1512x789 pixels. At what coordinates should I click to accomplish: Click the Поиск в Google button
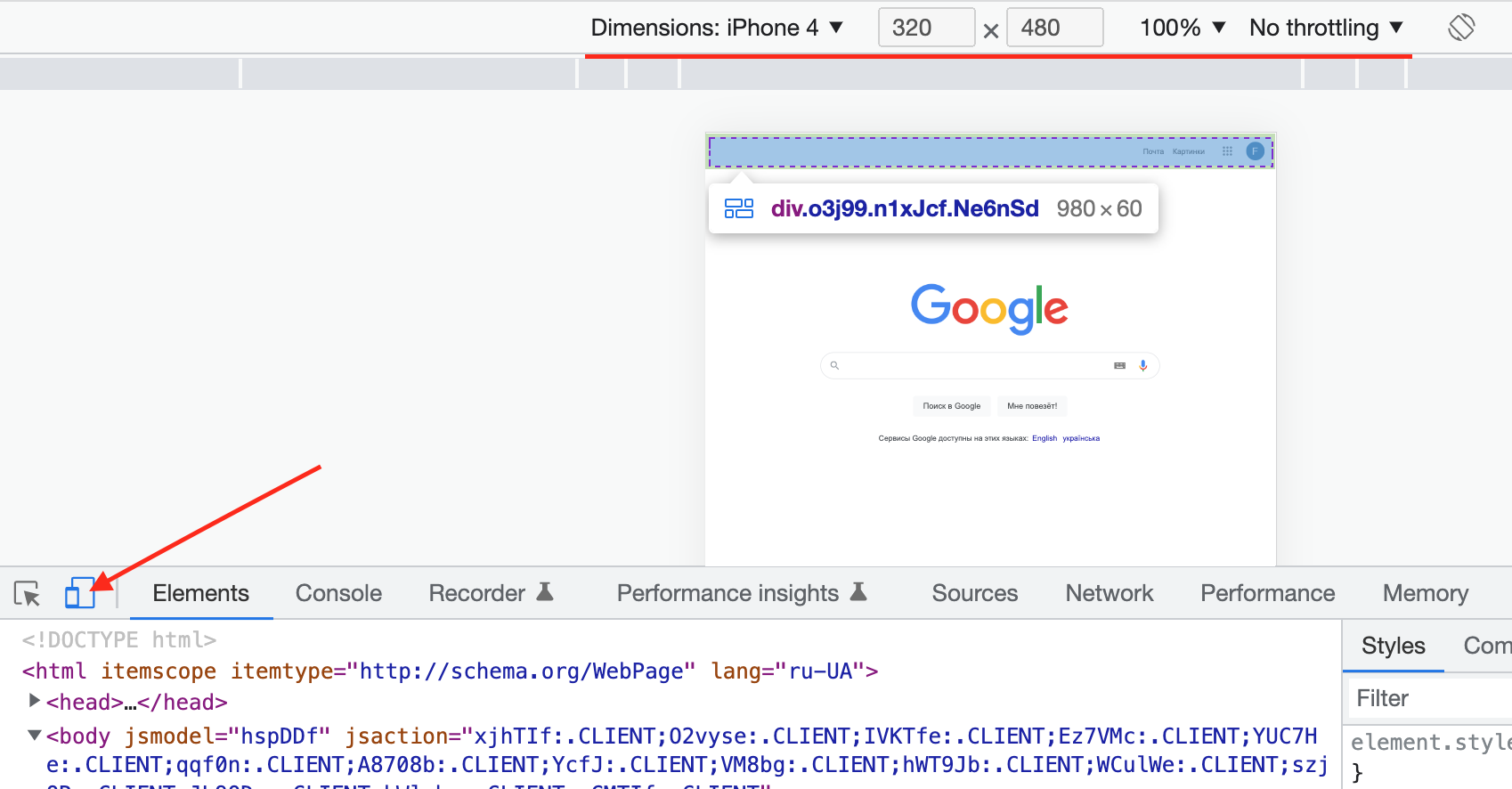click(x=952, y=406)
